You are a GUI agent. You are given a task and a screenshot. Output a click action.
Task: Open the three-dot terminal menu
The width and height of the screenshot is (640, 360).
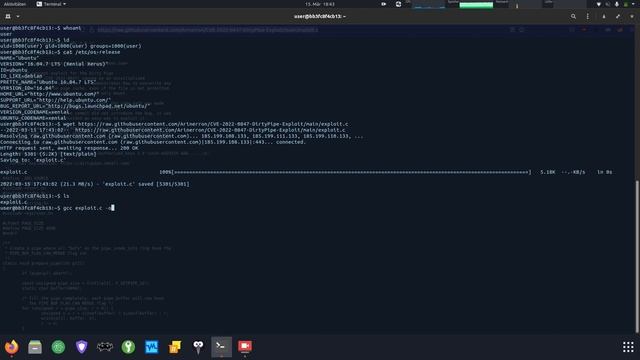click(587, 16)
